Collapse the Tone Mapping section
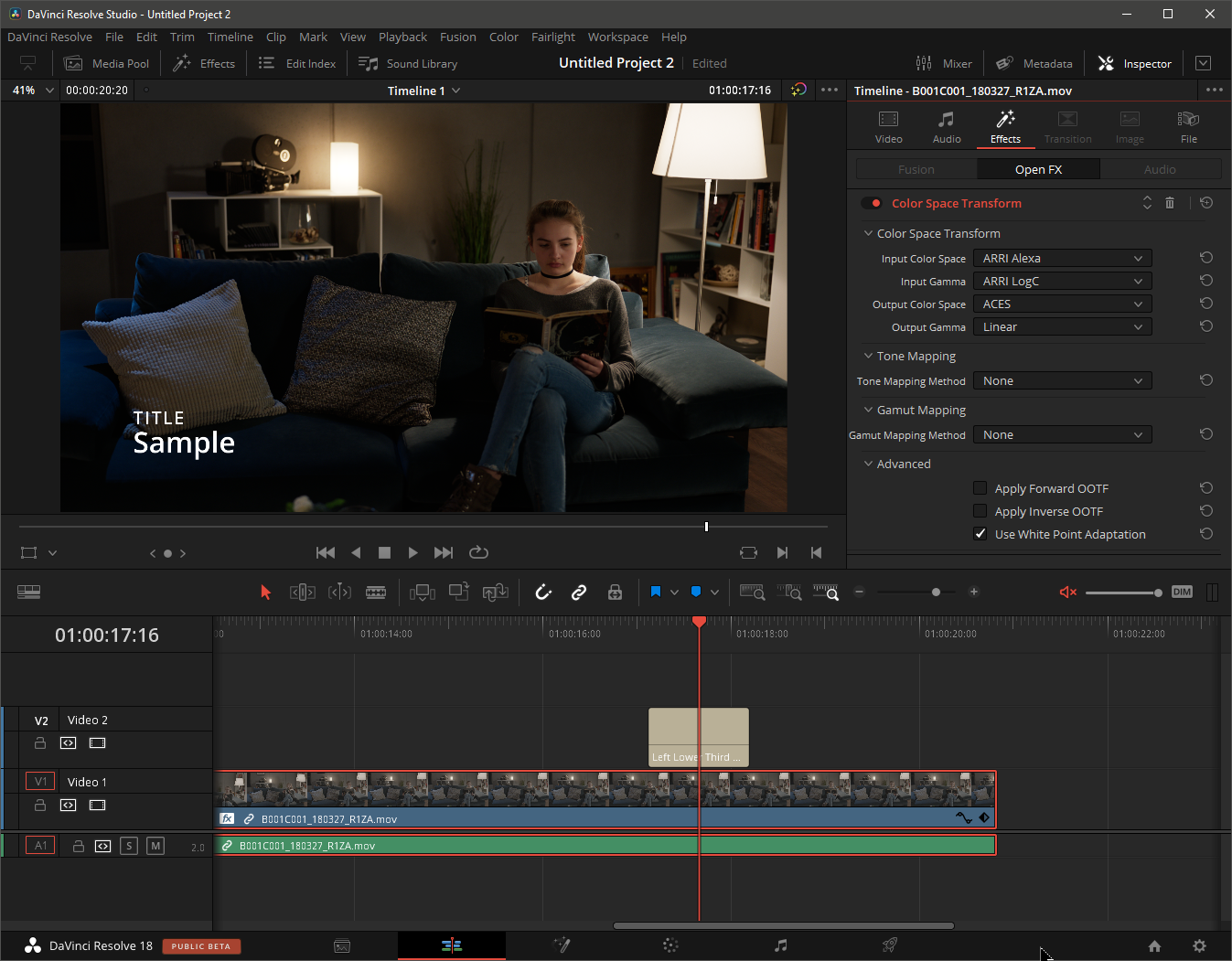1232x961 pixels. pyautogui.click(x=868, y=356)
